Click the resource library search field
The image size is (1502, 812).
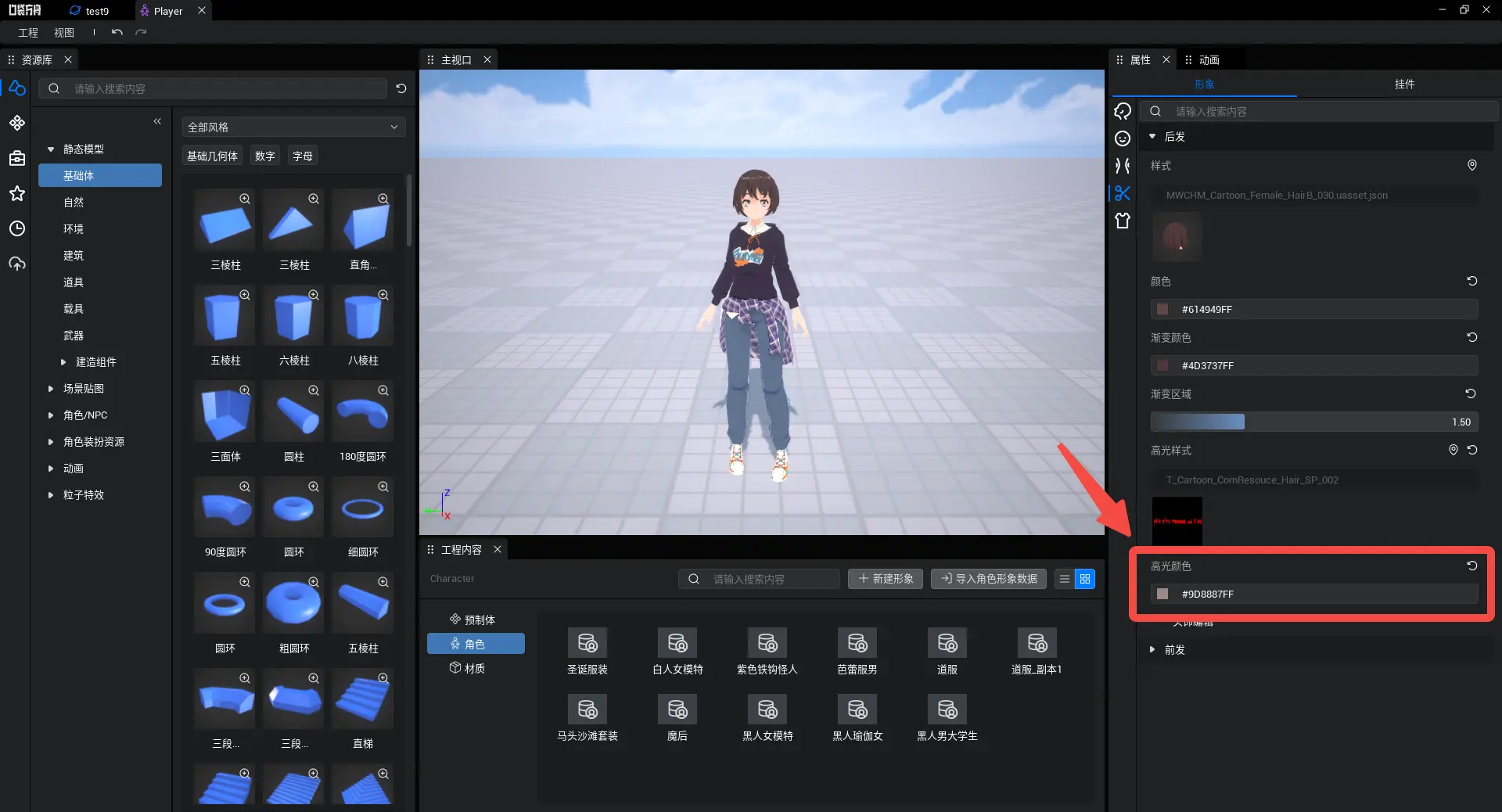click(x=214, y=88)
